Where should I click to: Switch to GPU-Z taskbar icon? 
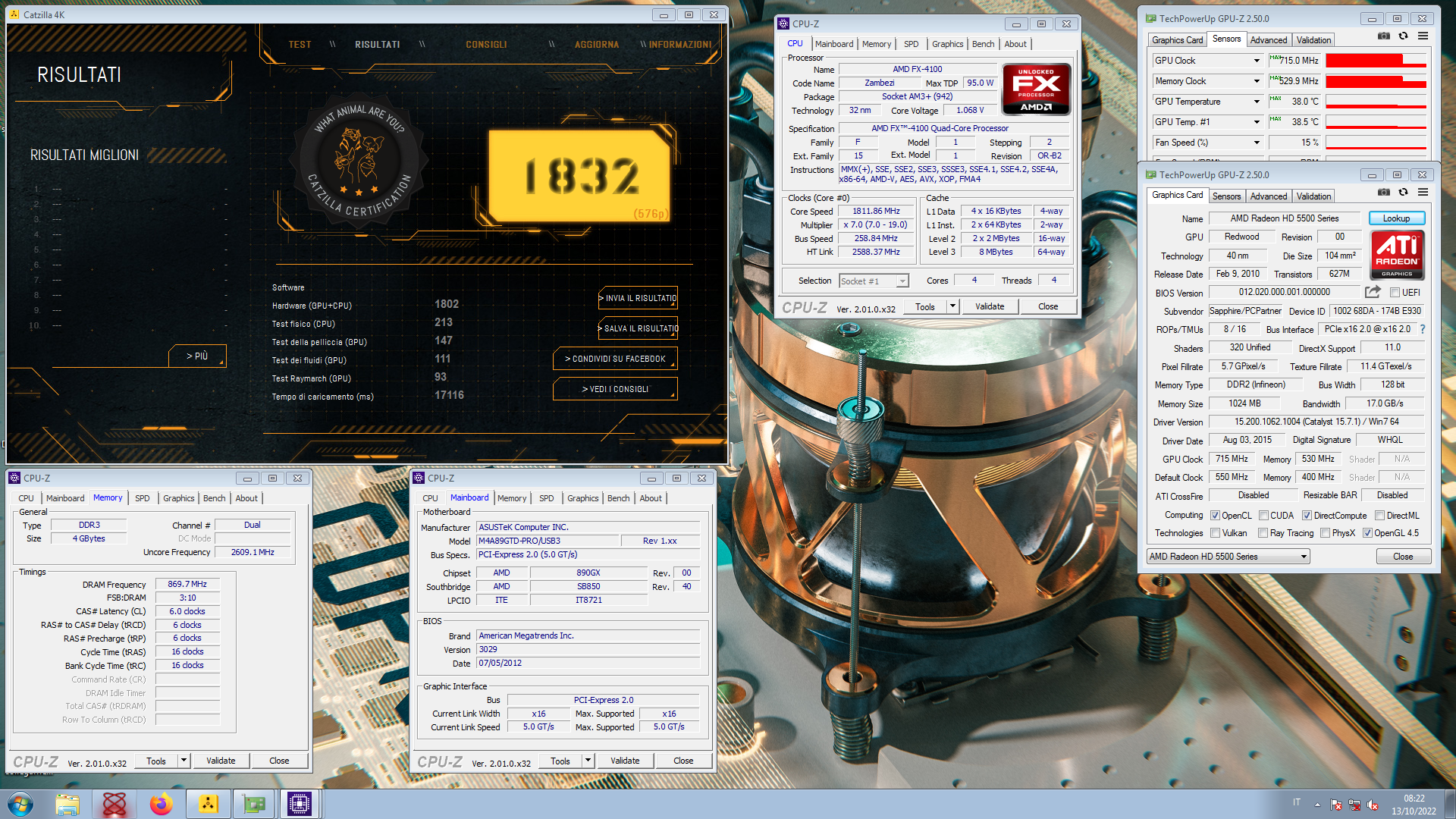(x=254, y=804)
